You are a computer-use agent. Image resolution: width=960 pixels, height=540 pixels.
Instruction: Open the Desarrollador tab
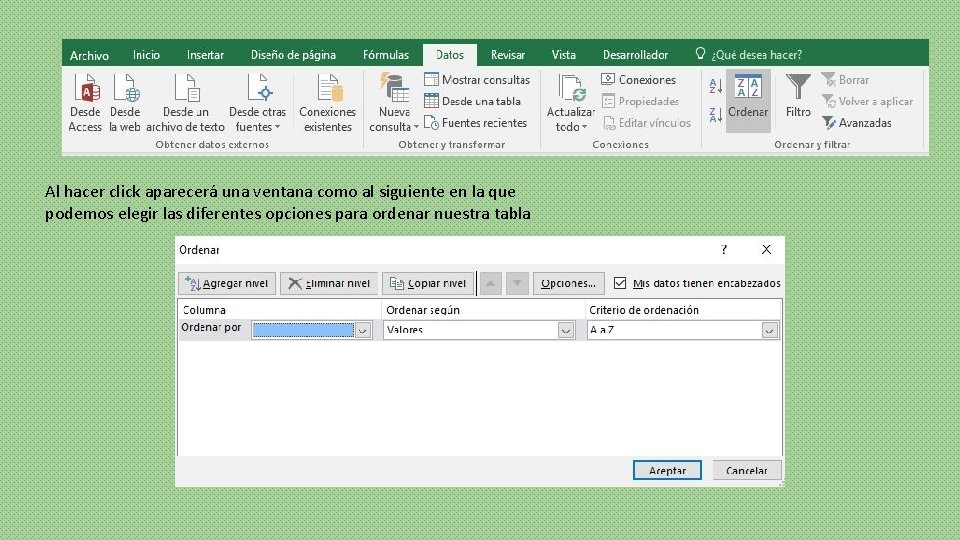[636, 55]
